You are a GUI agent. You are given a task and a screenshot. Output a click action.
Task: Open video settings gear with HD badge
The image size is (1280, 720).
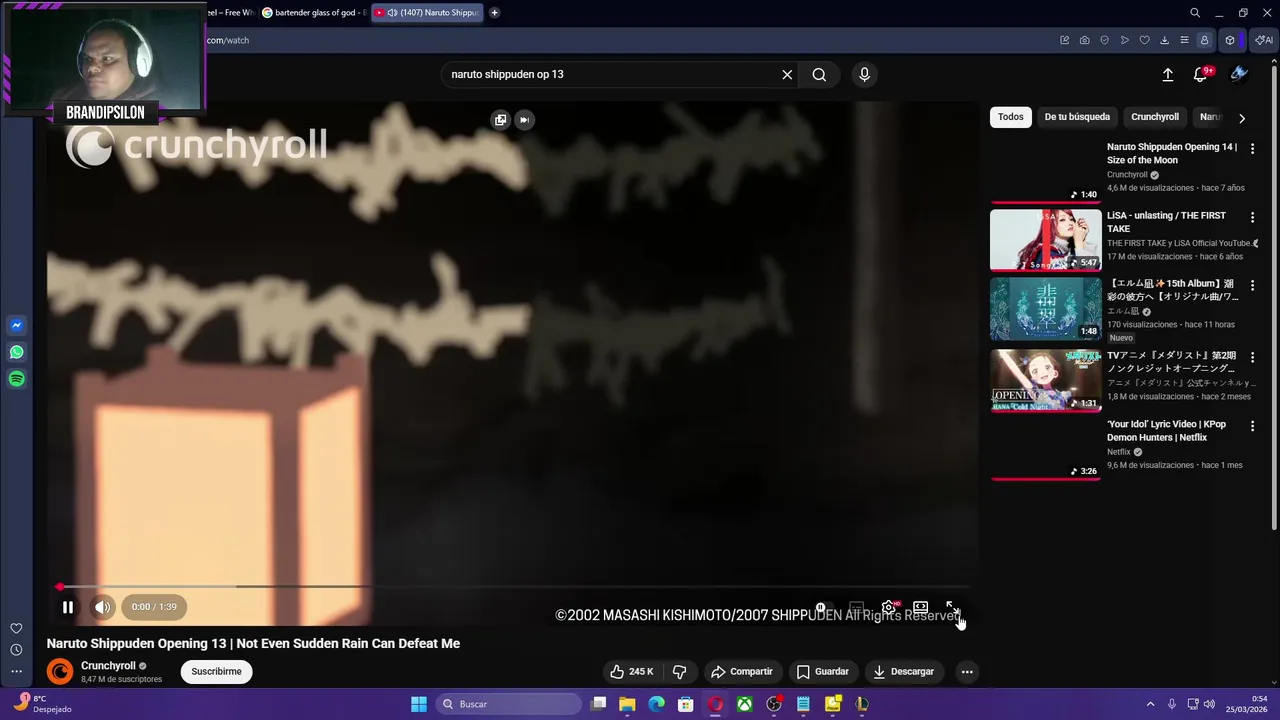(888, 607)
